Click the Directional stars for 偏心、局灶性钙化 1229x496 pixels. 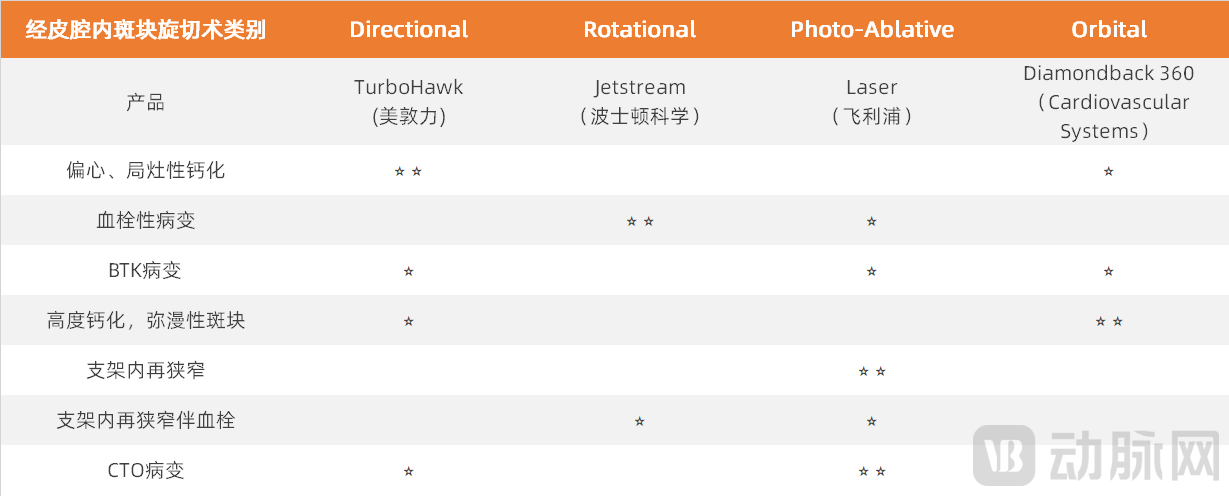[x=408, y=172]
